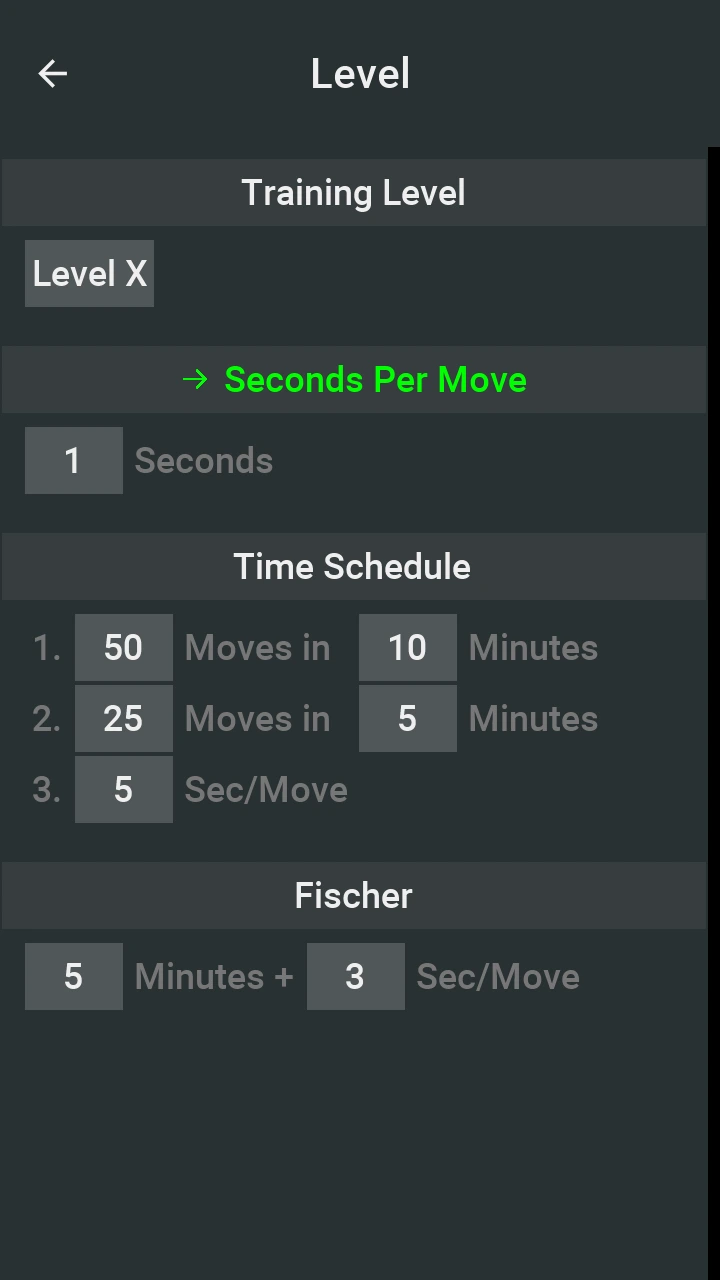Image resolution: width=720 pixels, height=1280 pixels.
Task: Click the Level page title
Action: coord(360,74)
